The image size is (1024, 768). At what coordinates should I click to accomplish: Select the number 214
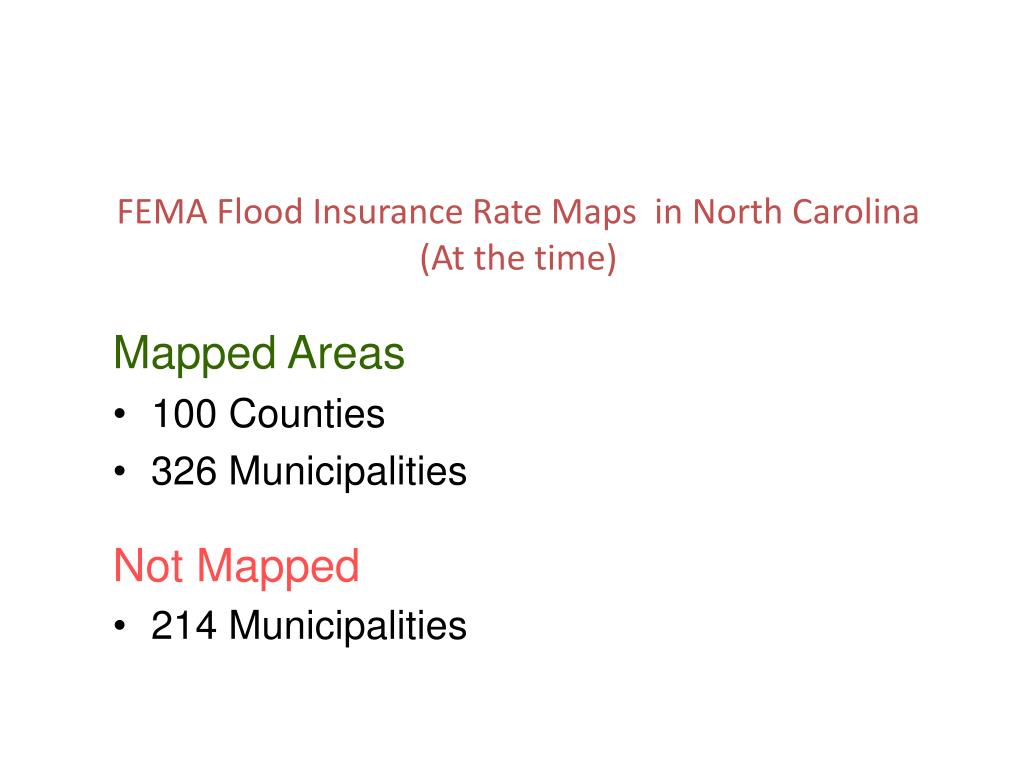tap(184, 626)
